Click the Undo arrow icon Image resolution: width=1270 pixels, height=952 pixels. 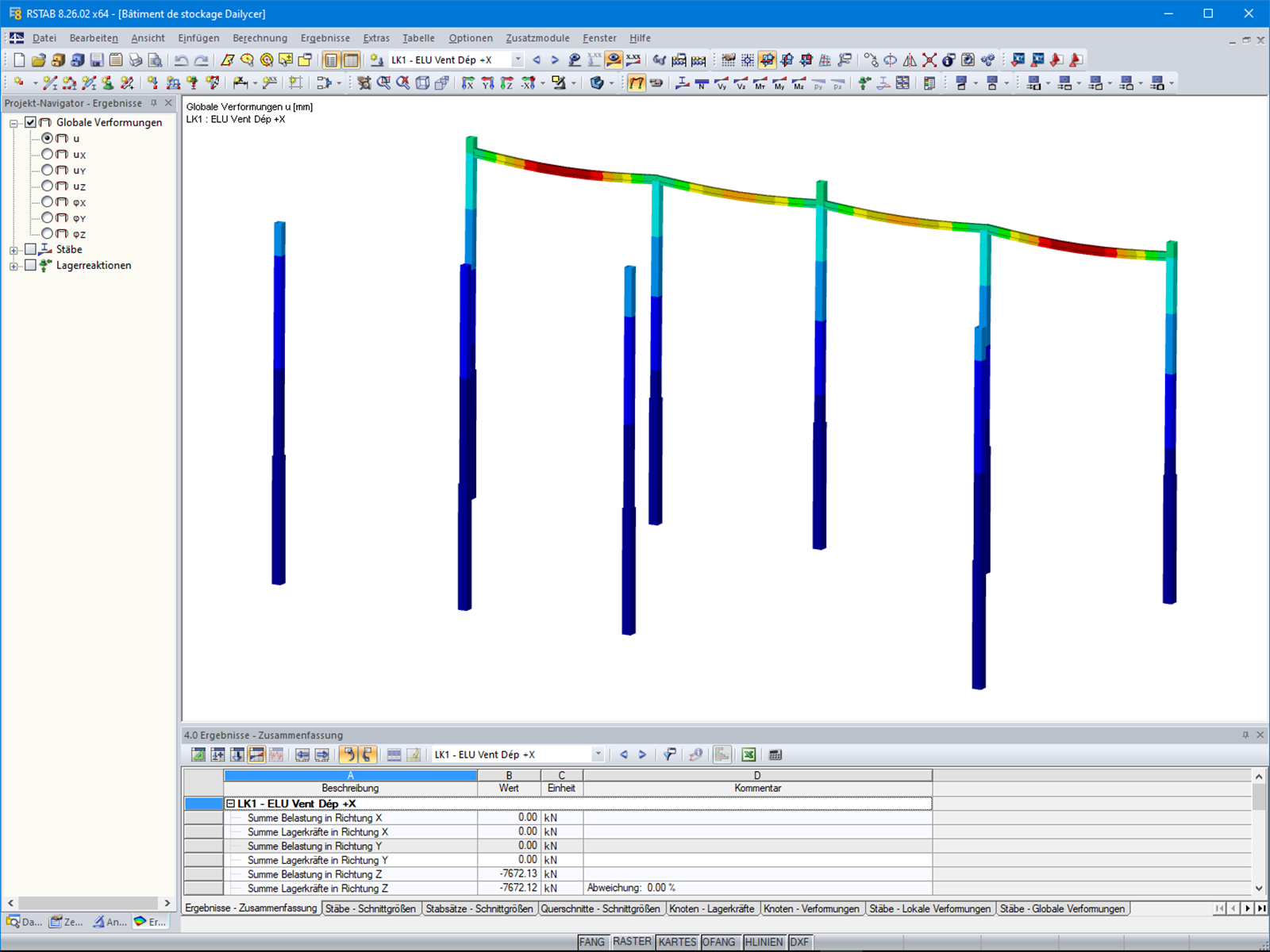(x=182, y=60)
